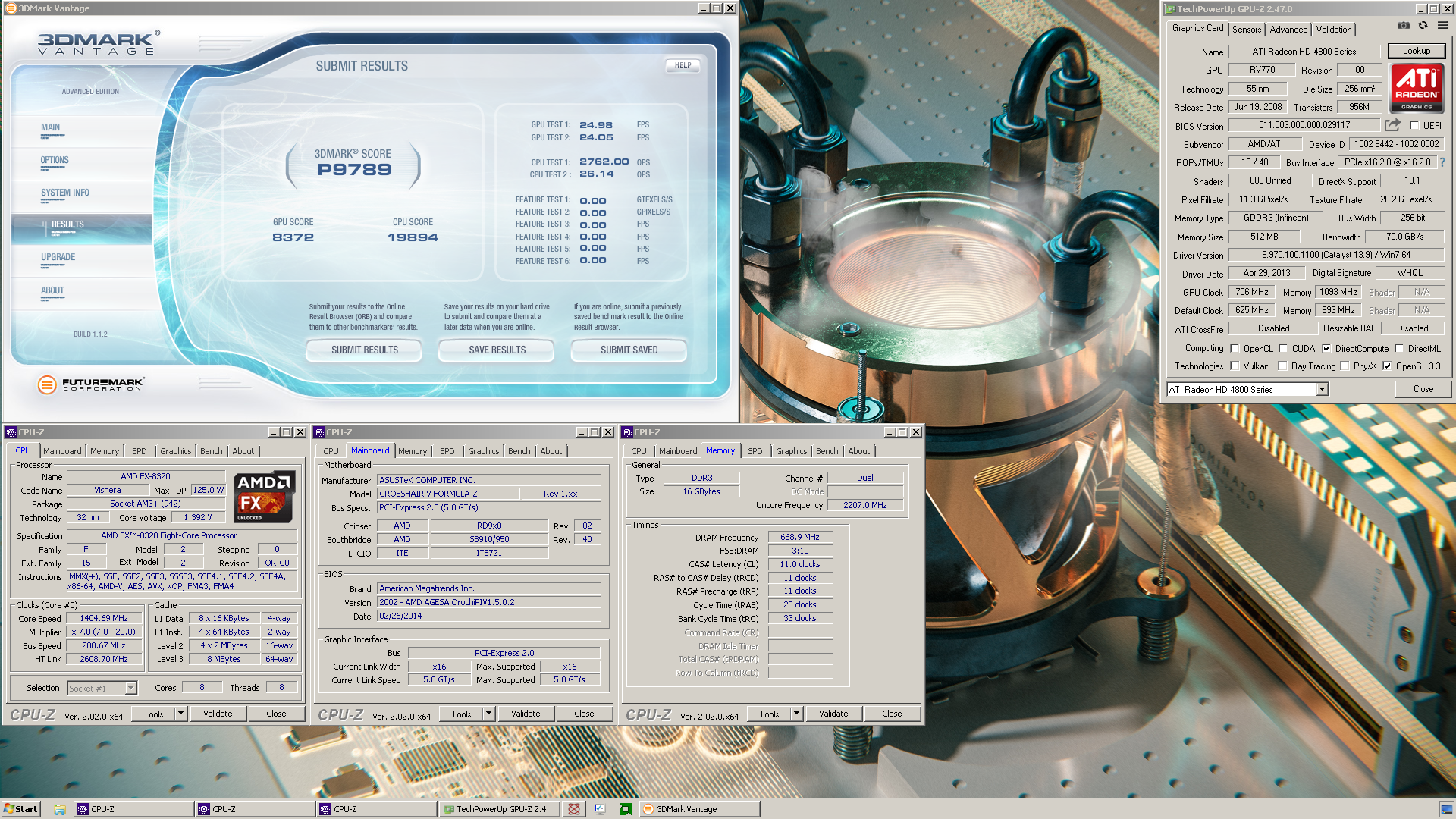Open System Info in 3DMark sidebar
1456x819 pixels.
tap(65, 193)
